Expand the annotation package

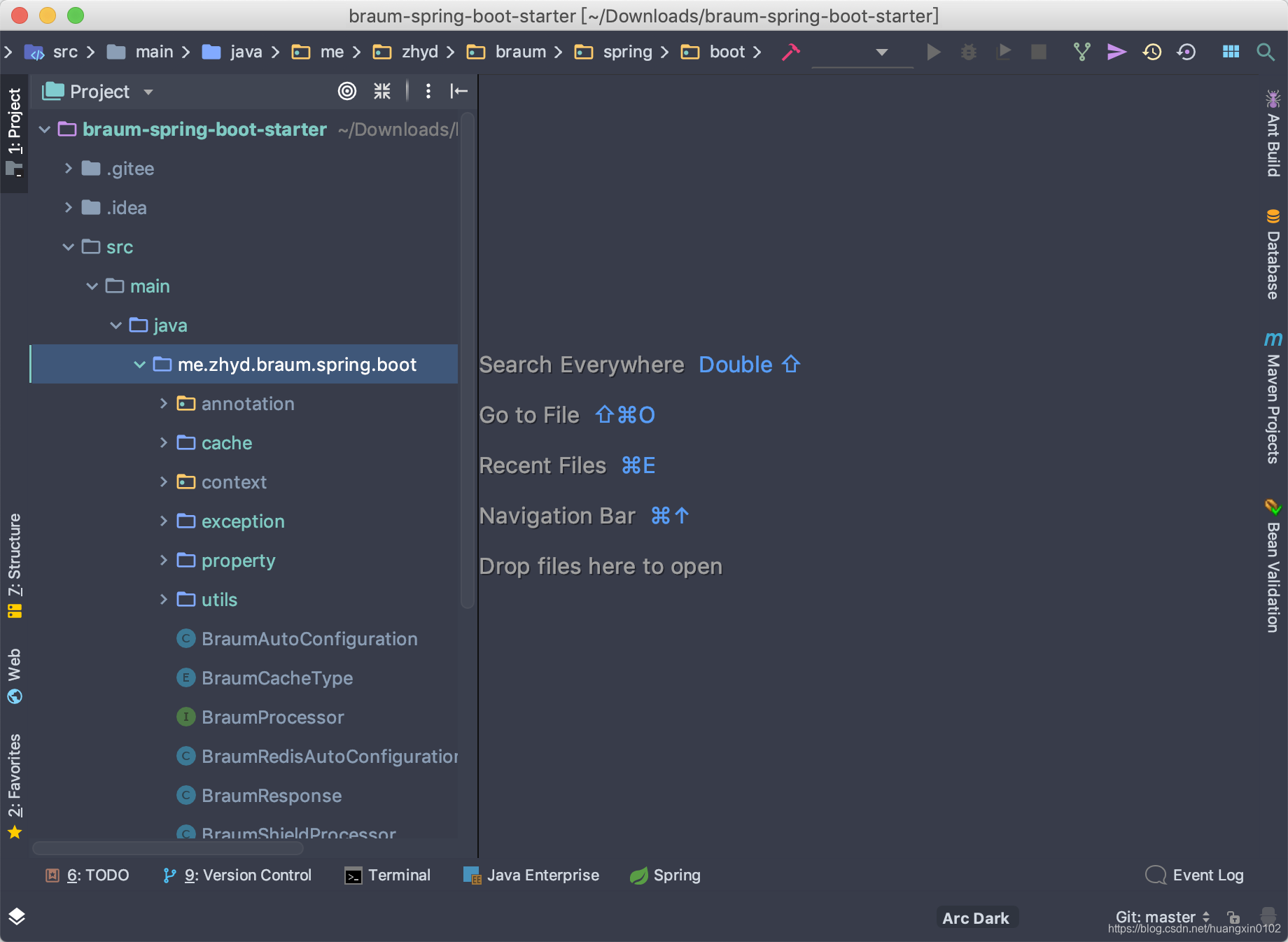tap(163, 404)
